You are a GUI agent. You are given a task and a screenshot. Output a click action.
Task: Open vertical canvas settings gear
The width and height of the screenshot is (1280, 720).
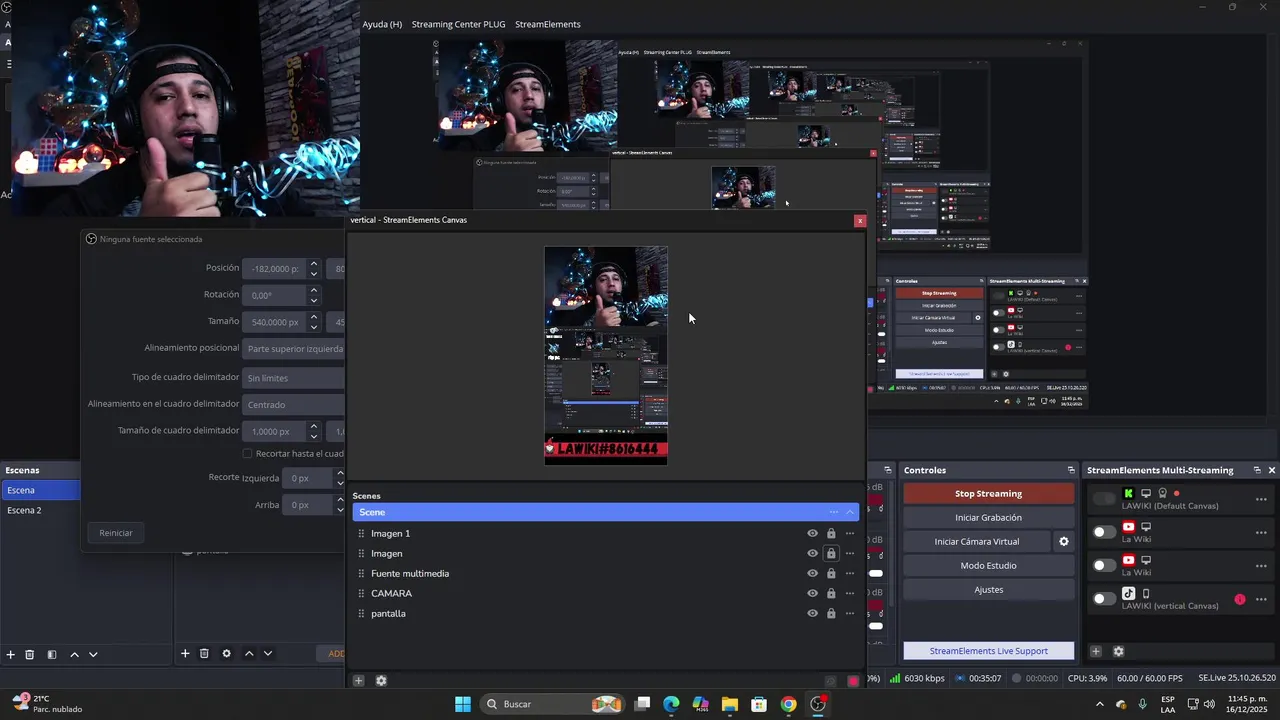tap(381, 681)
